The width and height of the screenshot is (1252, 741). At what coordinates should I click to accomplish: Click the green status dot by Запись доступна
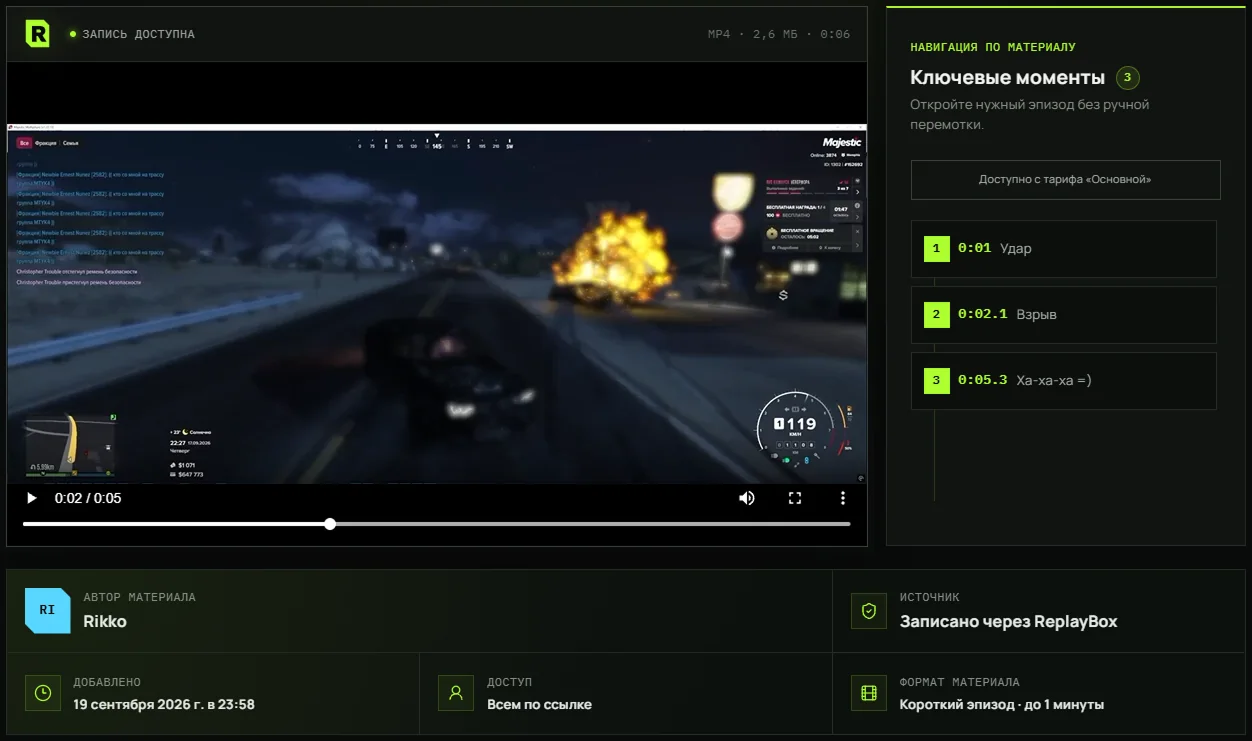(x=73, y=35)
